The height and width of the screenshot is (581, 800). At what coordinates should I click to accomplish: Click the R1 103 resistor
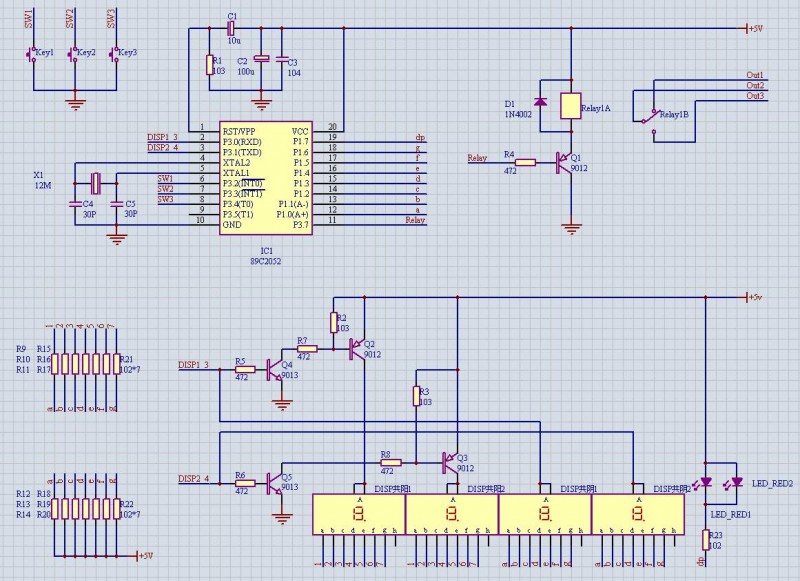click(209, 65)
